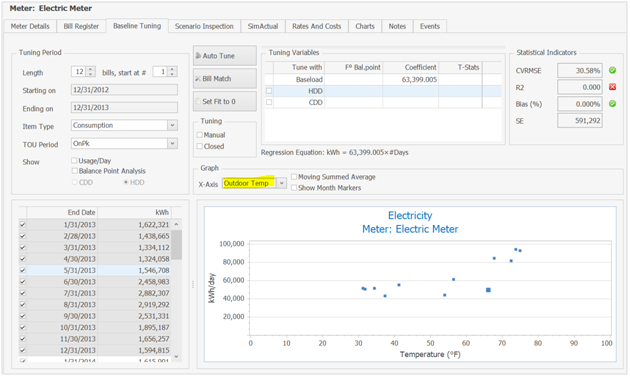This screenshot has width=630, height=376.
Task: Enable Balance Point Analysis checkbox
Action: 74,171
